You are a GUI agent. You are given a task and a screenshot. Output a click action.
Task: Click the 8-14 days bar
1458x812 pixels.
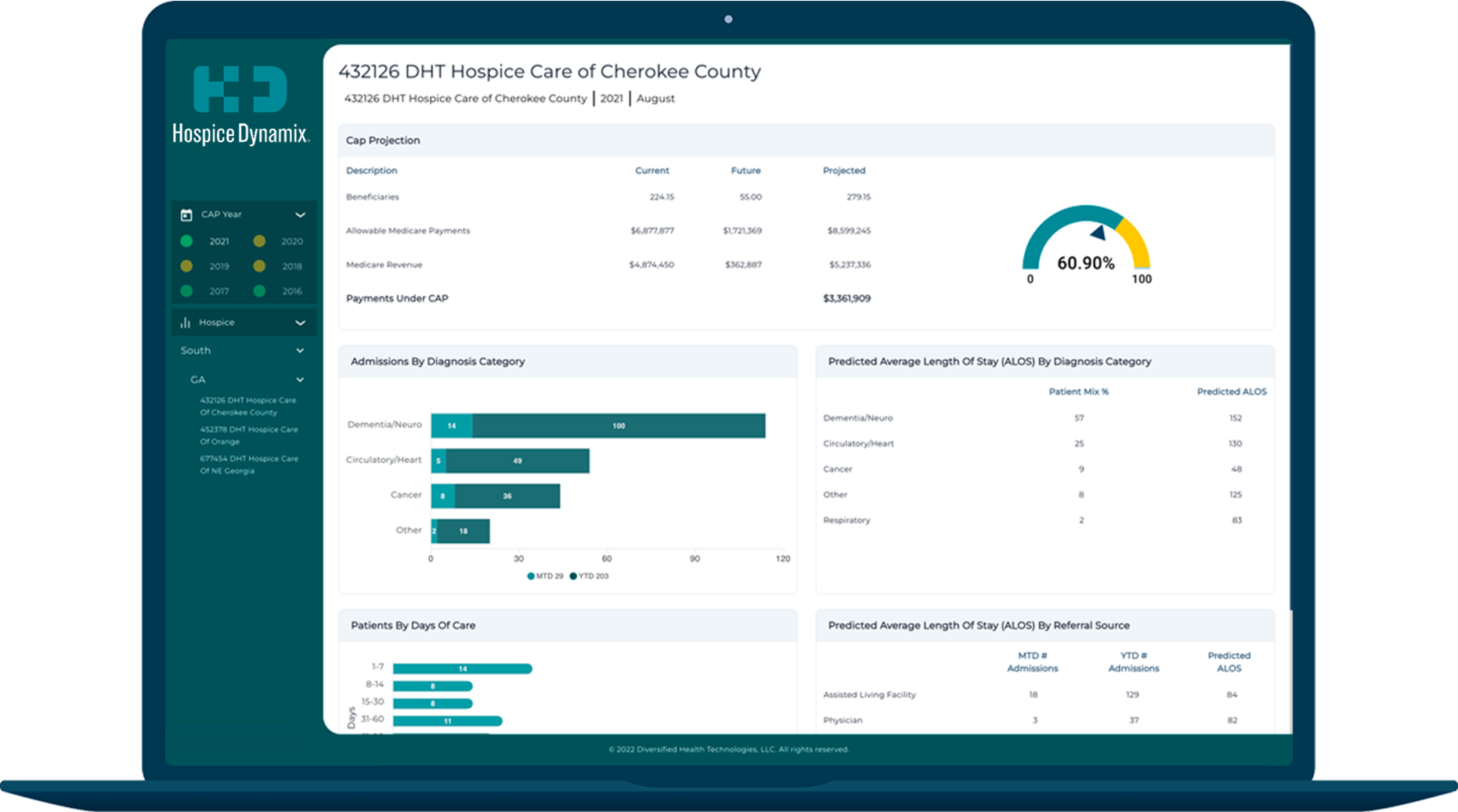pyautogui.click(x=433, y=686)
